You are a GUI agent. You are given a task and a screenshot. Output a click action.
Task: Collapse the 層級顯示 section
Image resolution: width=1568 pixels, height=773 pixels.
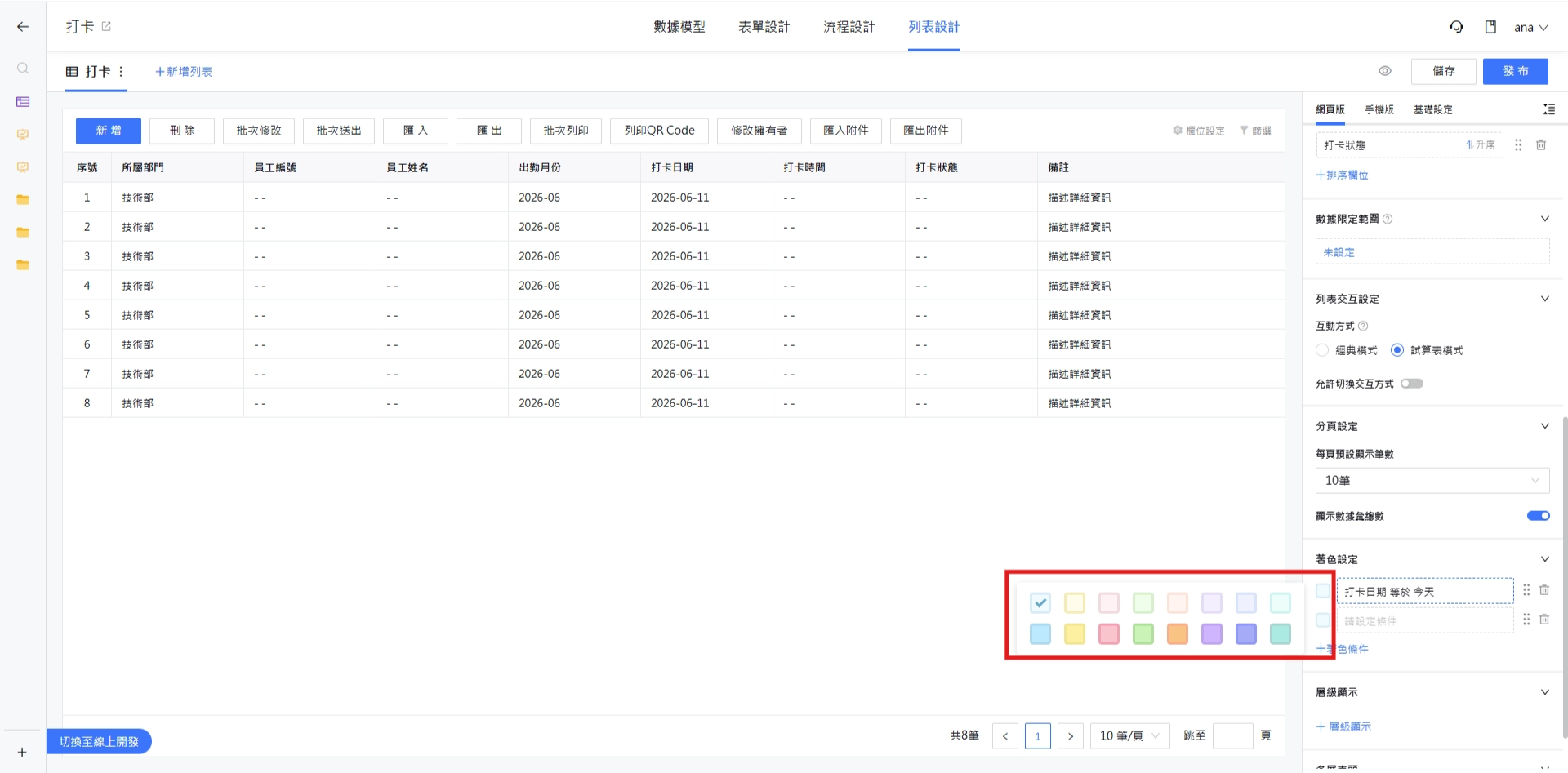(x=1544, y=692)
